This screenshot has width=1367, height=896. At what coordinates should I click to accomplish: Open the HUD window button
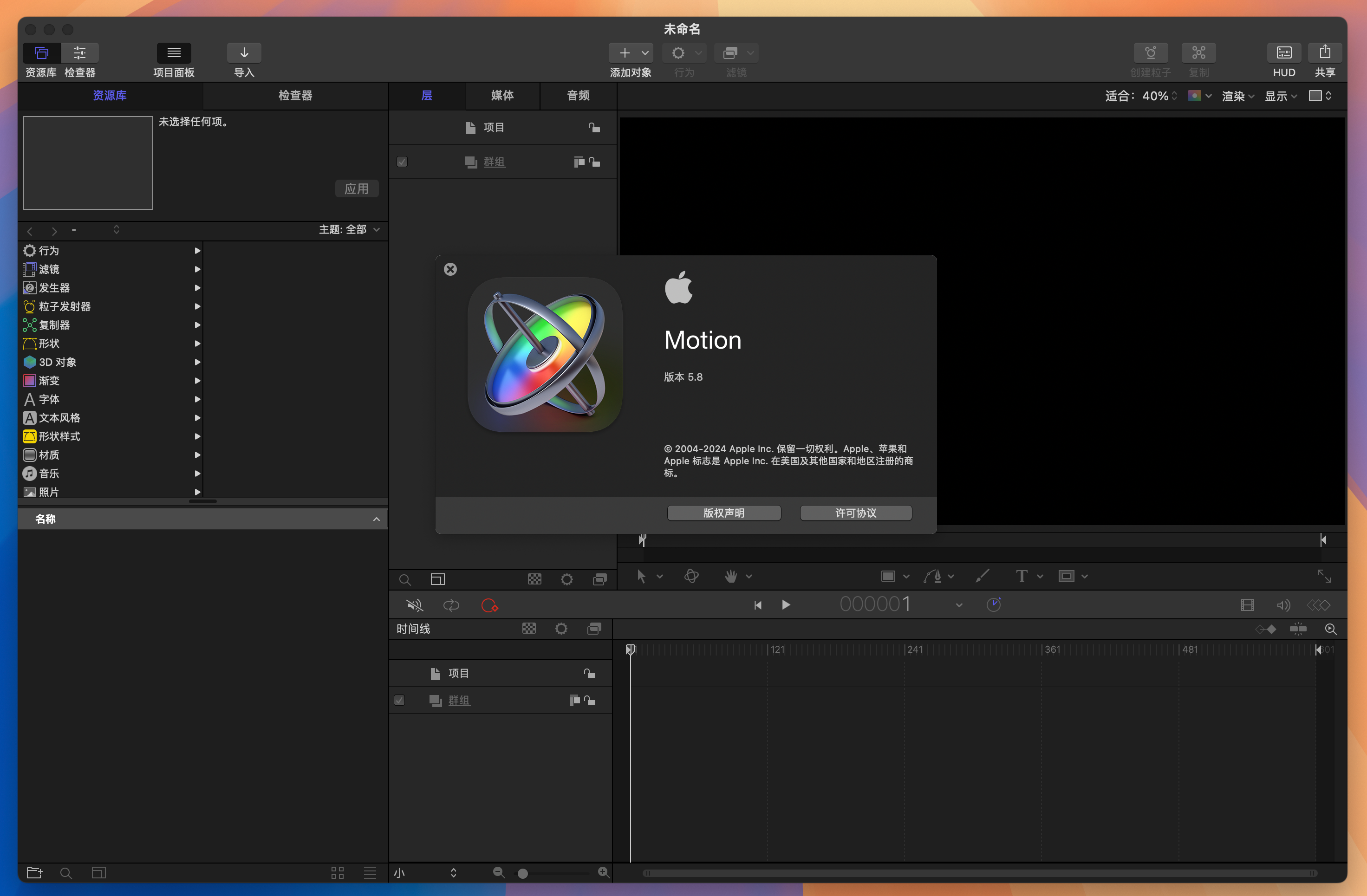1284,53
